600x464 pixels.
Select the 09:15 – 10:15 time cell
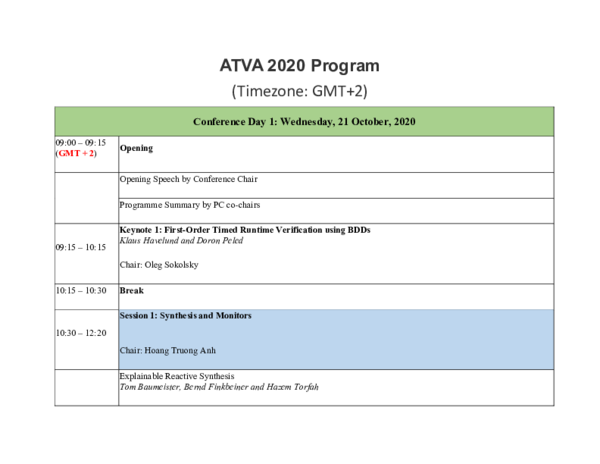pyautogui.click(x=81, y=247)
